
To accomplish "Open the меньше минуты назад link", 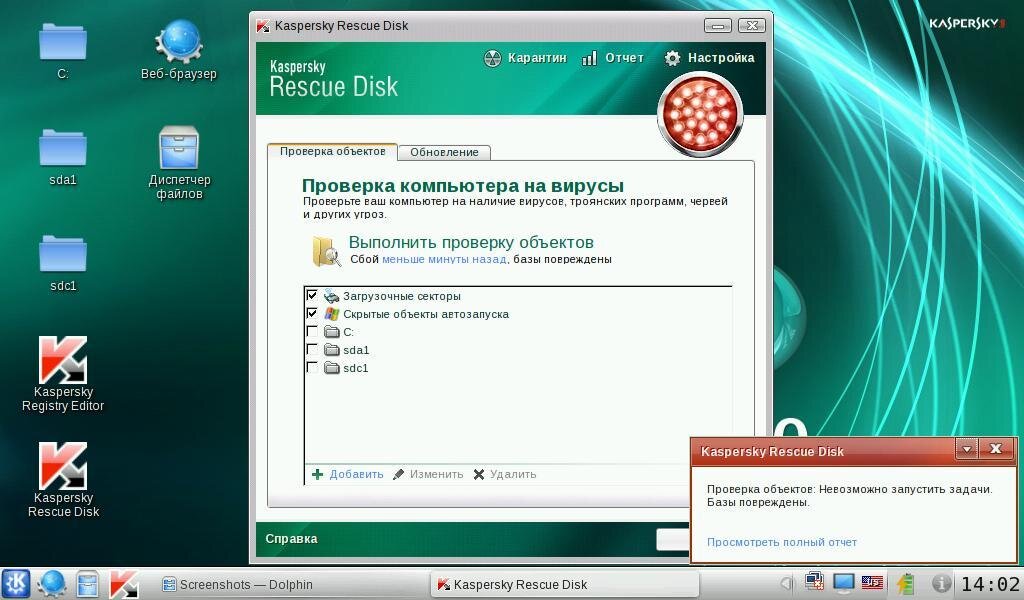I will 444,259.
